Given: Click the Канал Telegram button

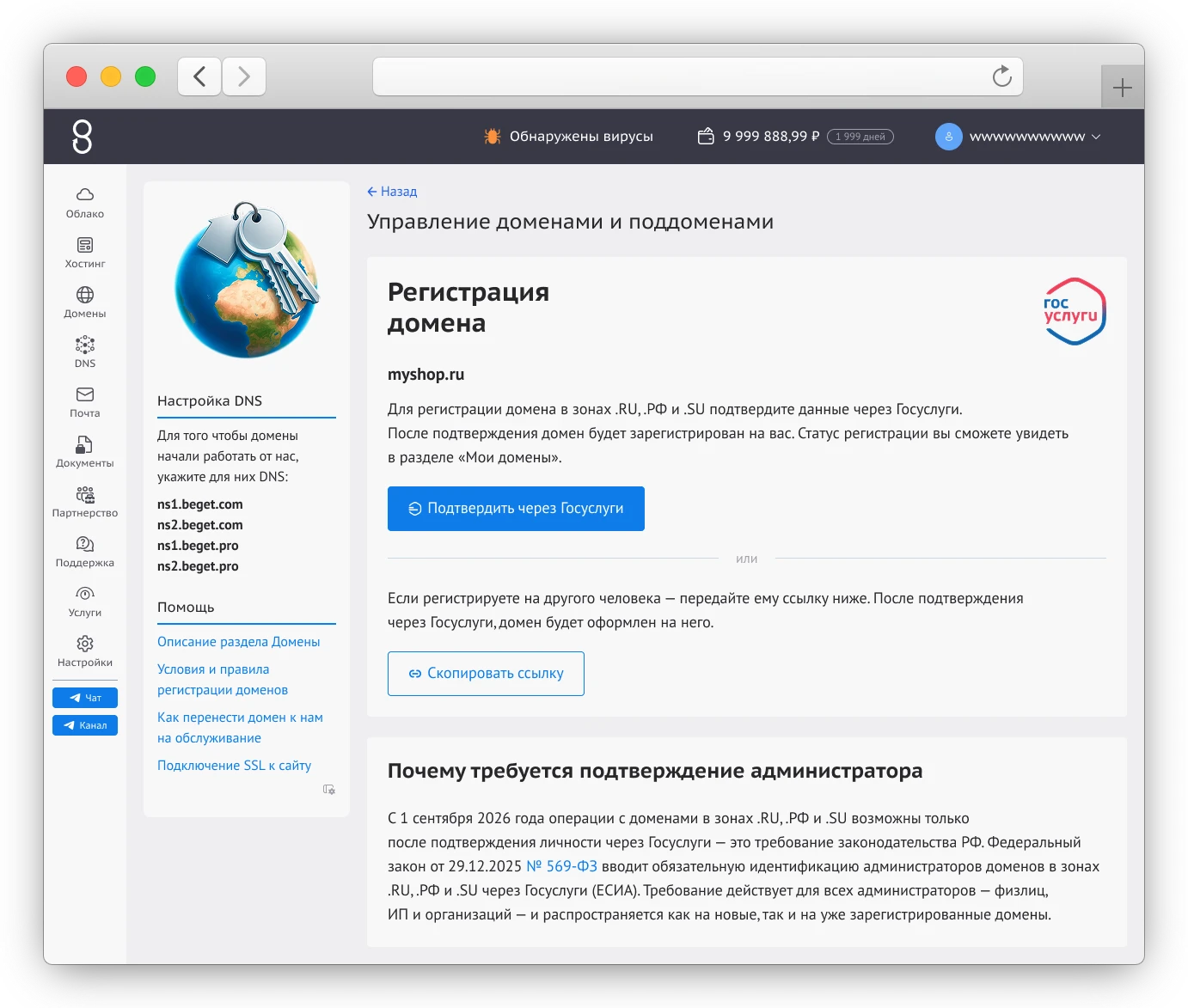Looking at the screenshot, I should coord(85,725).
